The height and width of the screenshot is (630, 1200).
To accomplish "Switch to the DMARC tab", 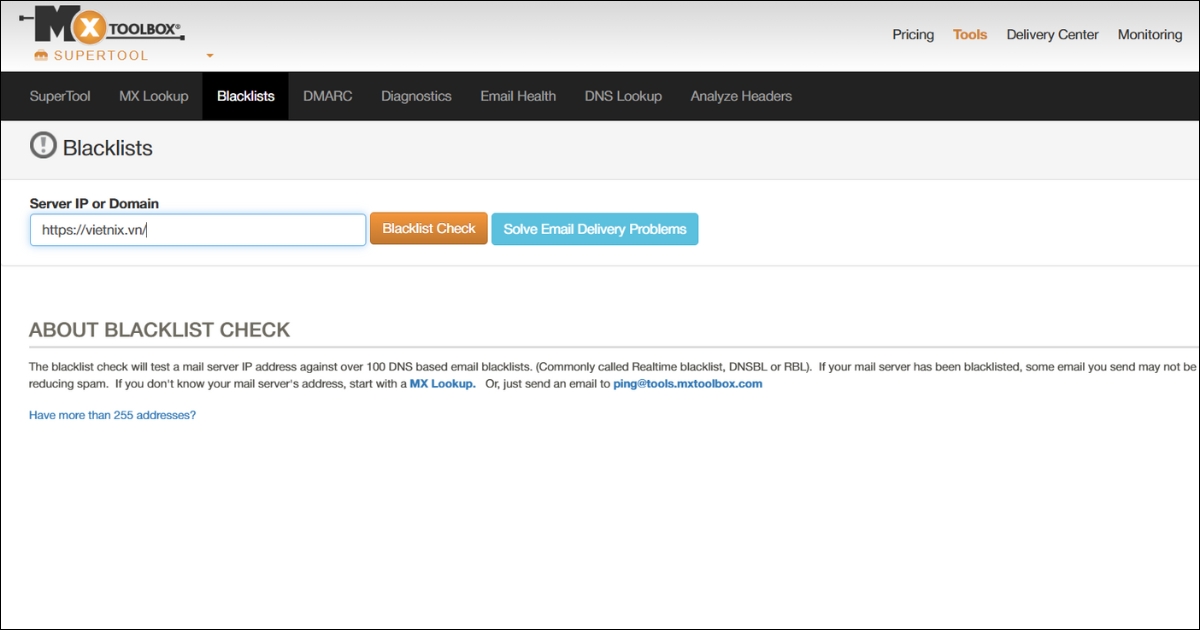I will point(327,95).
